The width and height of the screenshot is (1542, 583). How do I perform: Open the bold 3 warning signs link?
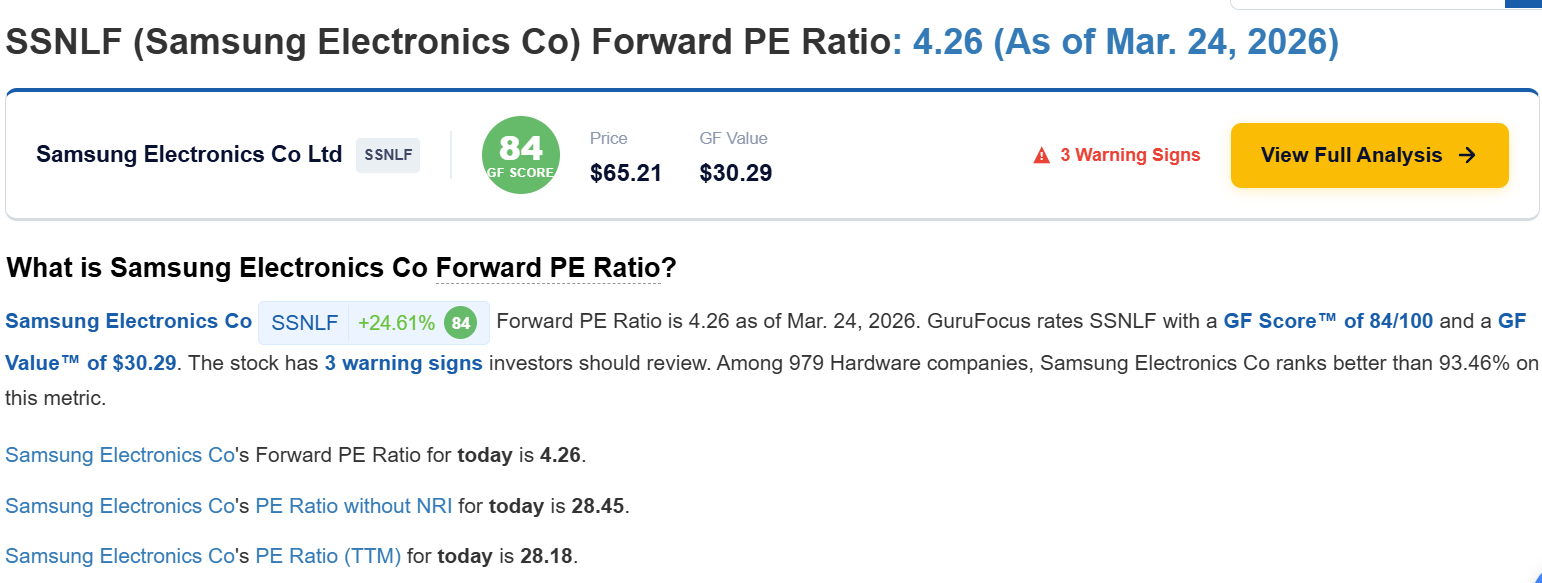(403, 363)
